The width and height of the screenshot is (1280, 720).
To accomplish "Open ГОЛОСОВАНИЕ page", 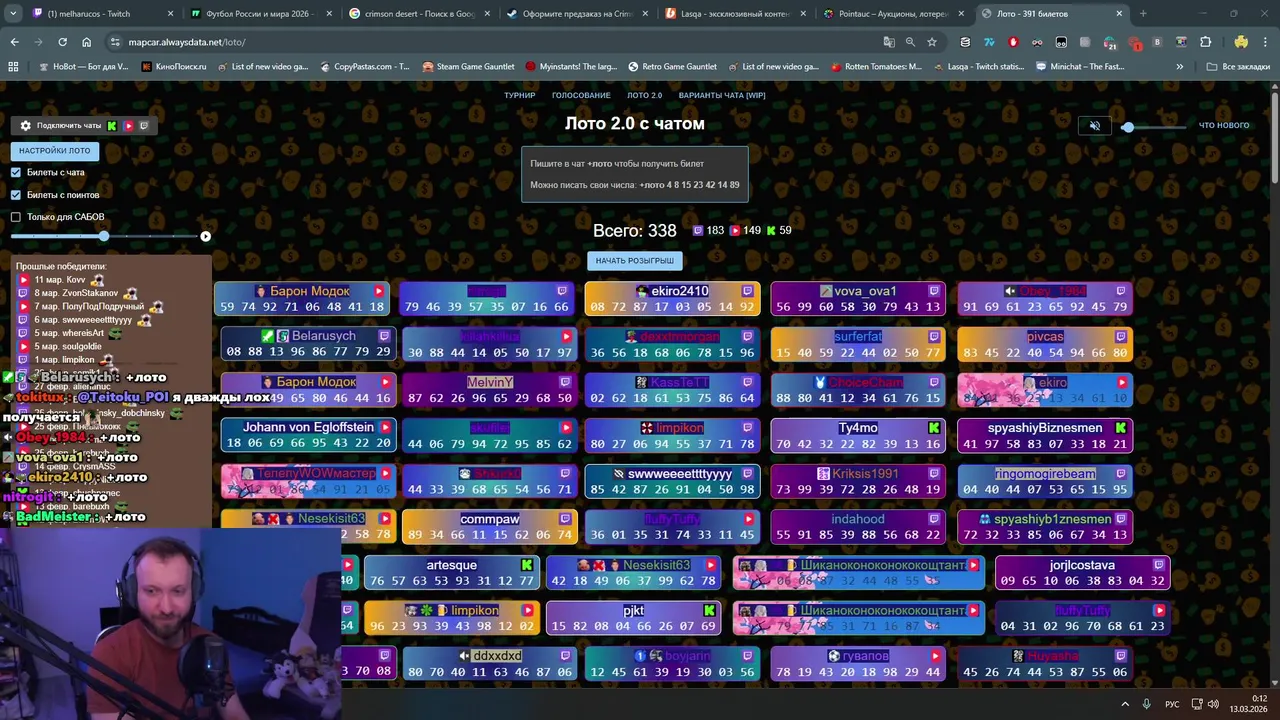I will (581, 95).
